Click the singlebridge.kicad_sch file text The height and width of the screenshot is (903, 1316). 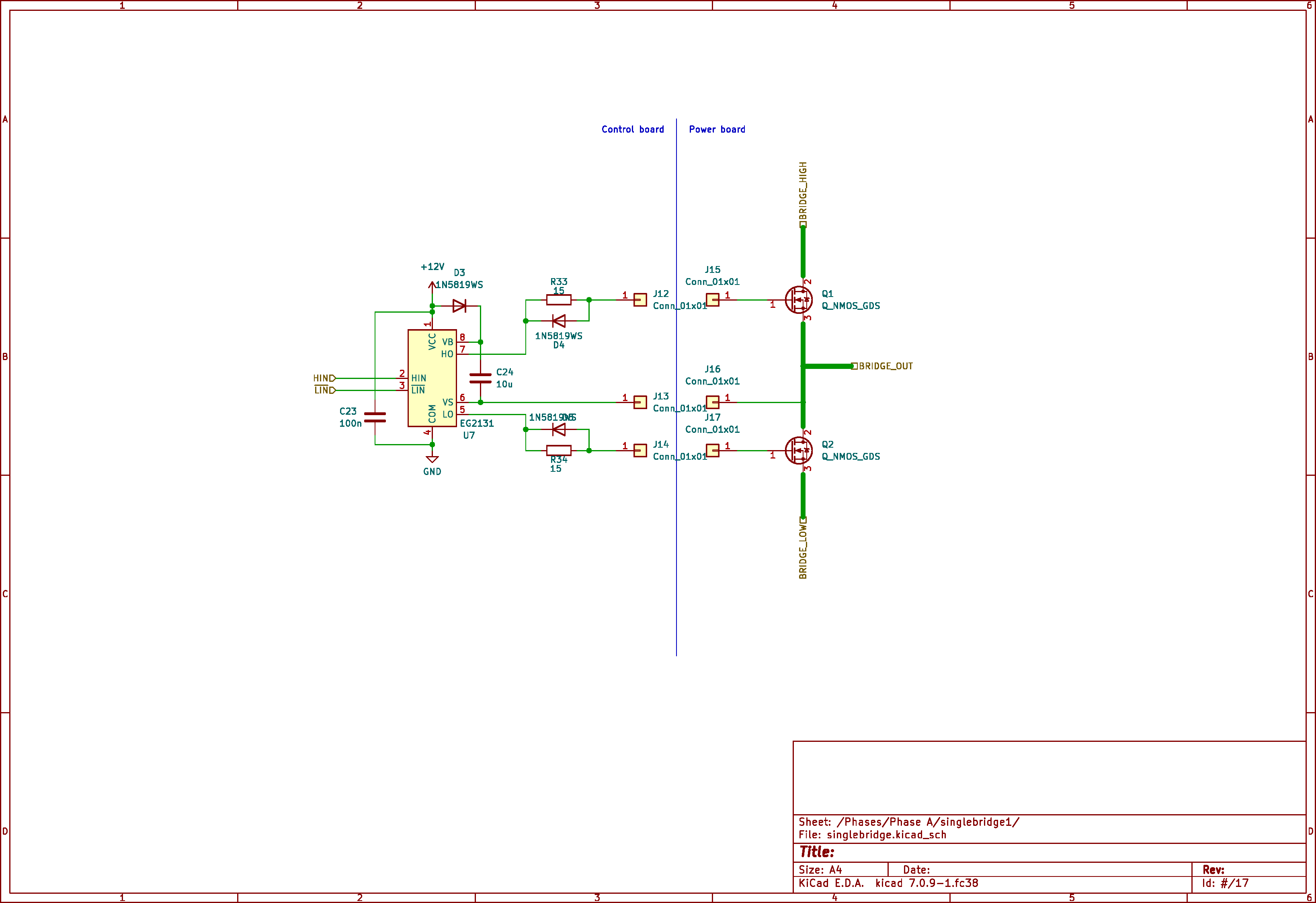coord(886,835)
